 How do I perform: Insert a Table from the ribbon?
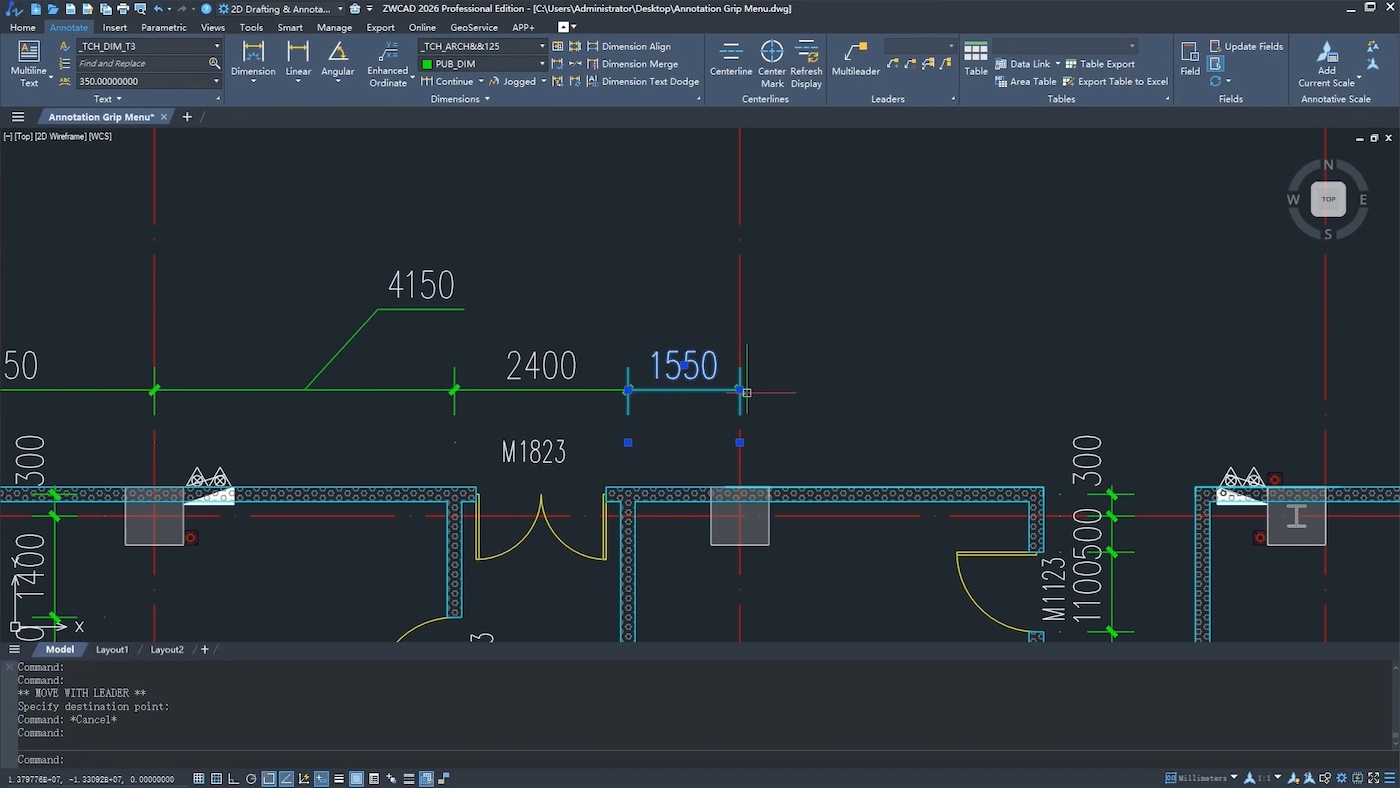(976, 59)
